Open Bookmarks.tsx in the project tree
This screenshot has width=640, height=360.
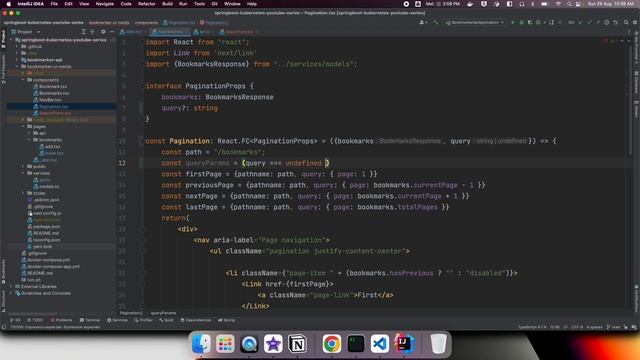pyautogui.click(x=54, y=93)
